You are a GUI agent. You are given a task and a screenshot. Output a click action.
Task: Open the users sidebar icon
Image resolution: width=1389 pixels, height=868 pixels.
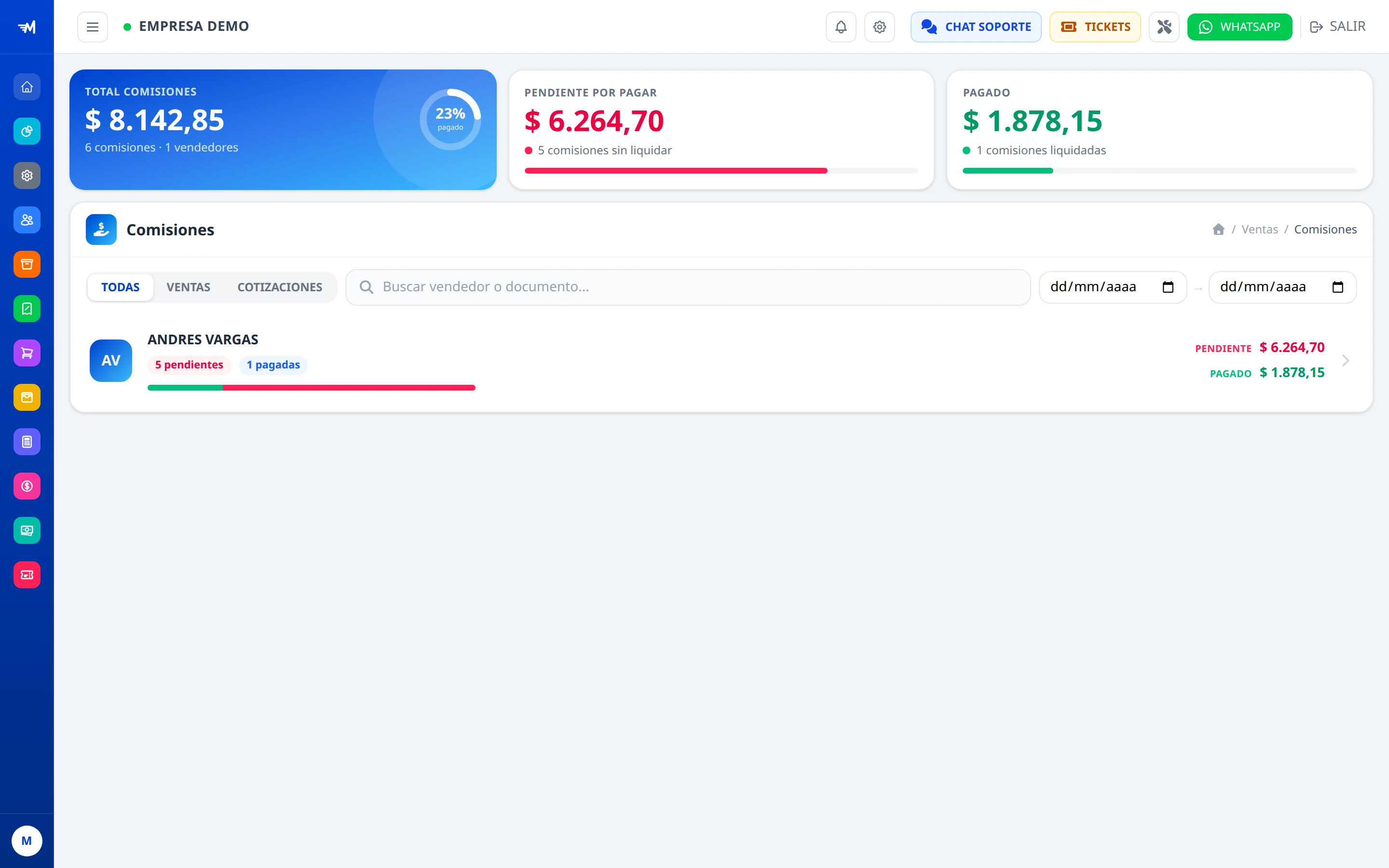[x=27, y=220]
